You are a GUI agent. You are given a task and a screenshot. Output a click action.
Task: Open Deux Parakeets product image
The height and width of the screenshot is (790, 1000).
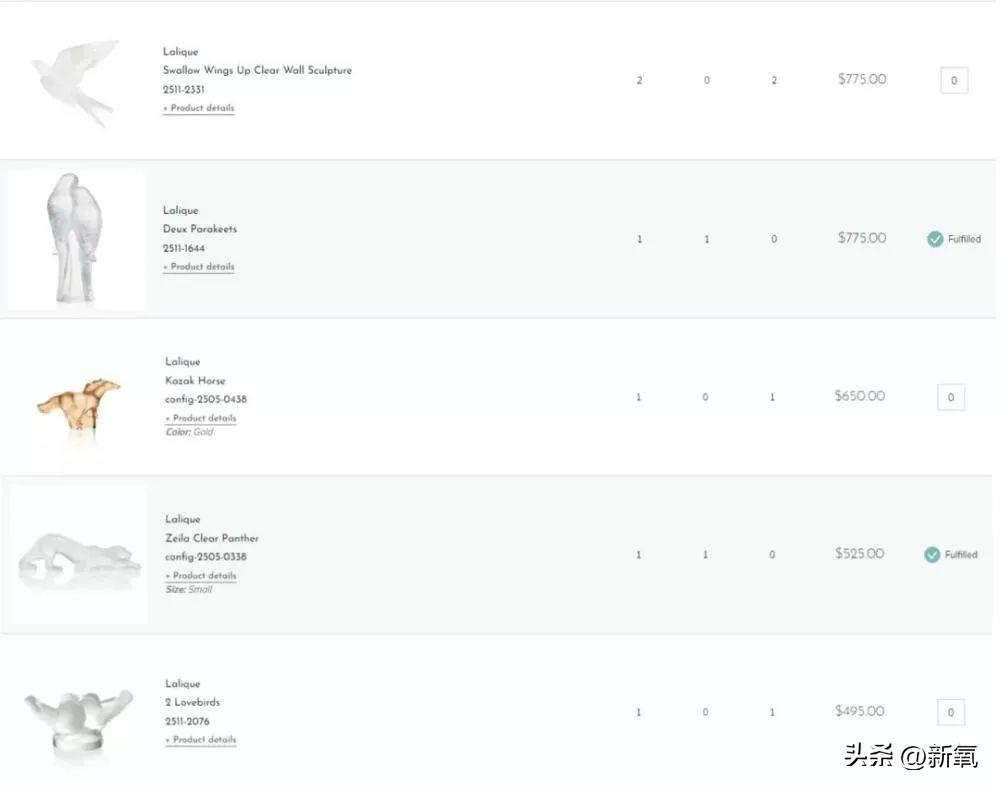[x=76, y=240]
